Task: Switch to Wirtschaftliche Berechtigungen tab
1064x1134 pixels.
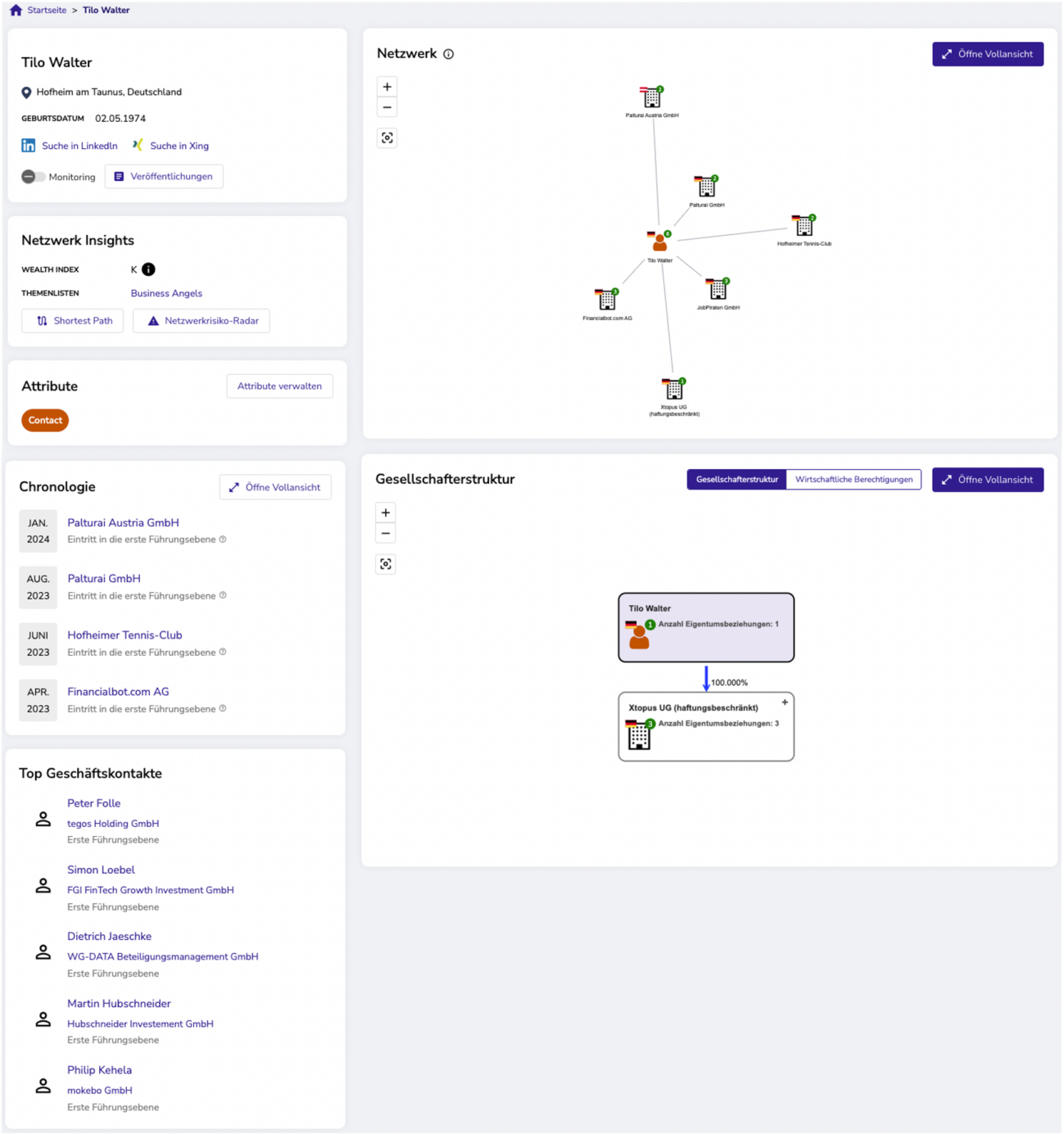Action: point(853,480)
